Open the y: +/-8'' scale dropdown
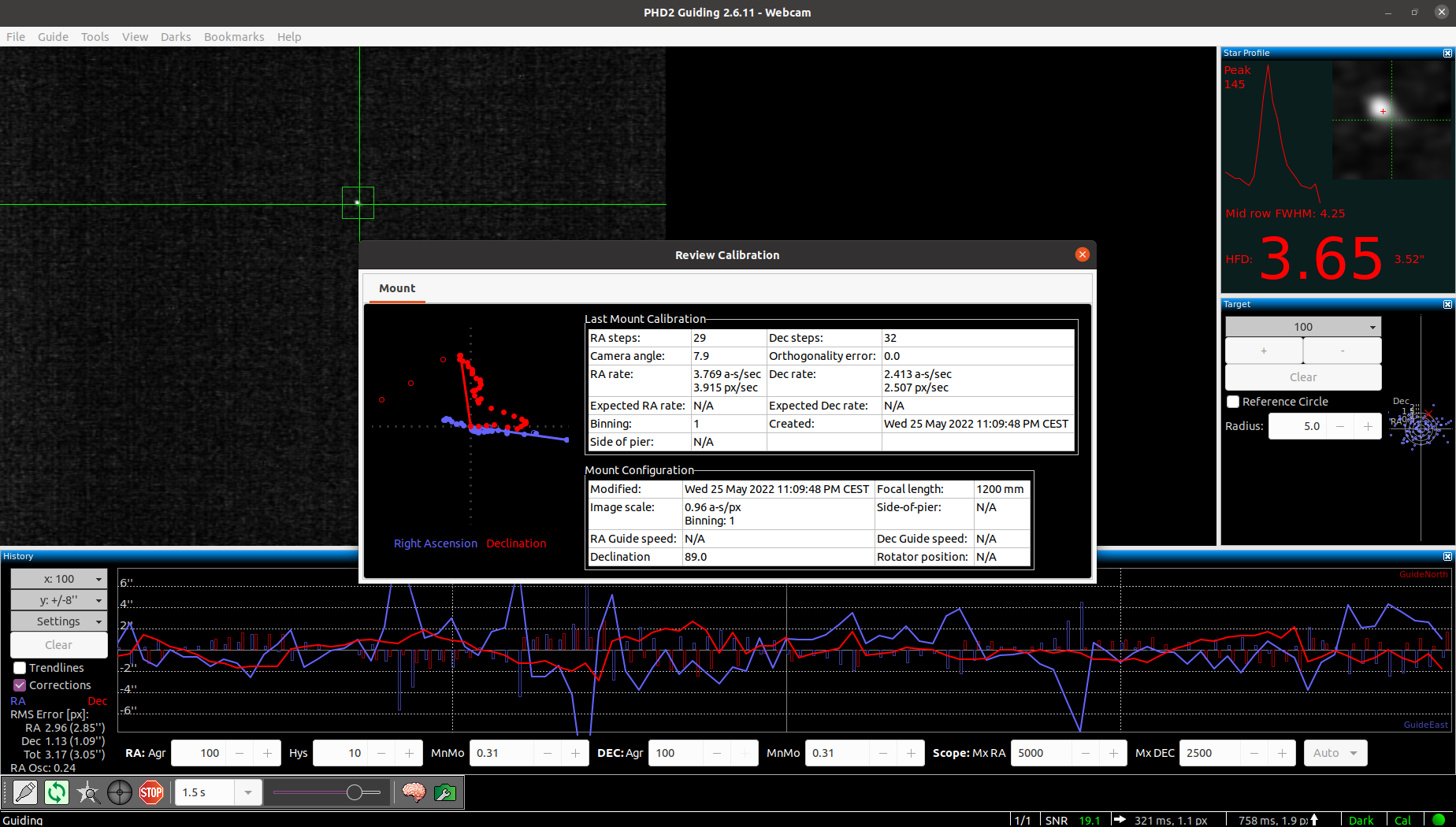Image resolution: width=1456 pixels, height=827 pixels. point(59,600)
